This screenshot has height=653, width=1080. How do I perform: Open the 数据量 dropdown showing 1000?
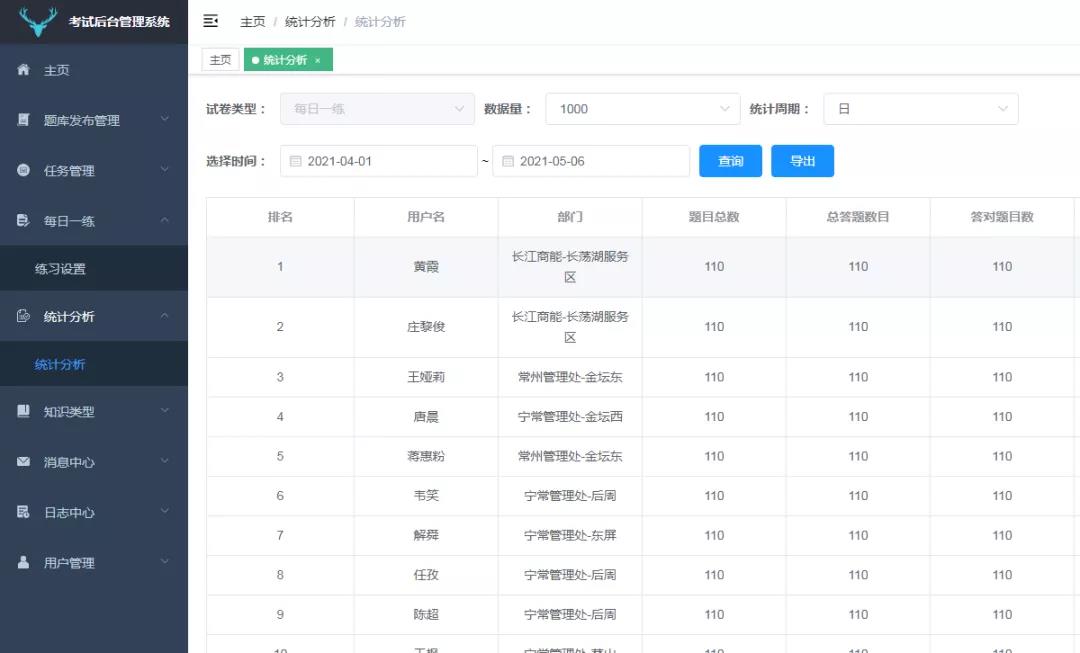(x=641, y=109)
